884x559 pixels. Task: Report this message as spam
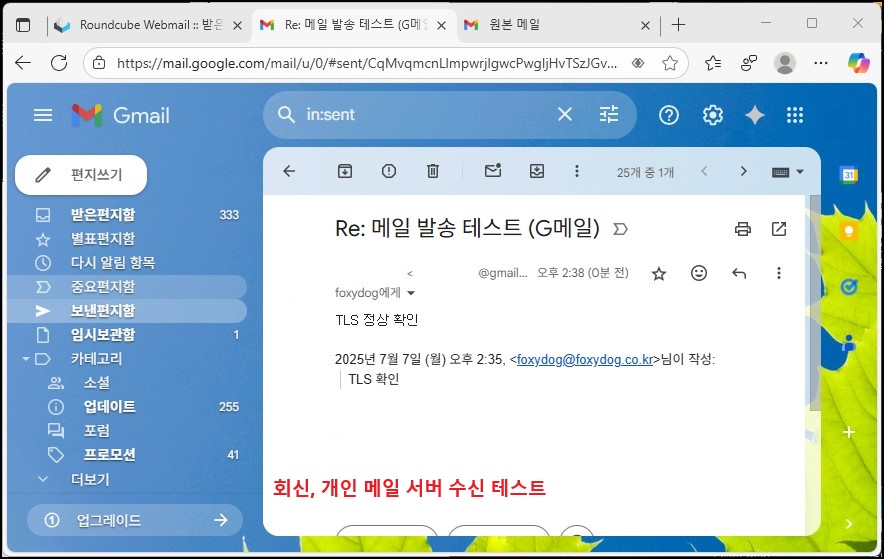pyautogui.click(x=389, y=171)
